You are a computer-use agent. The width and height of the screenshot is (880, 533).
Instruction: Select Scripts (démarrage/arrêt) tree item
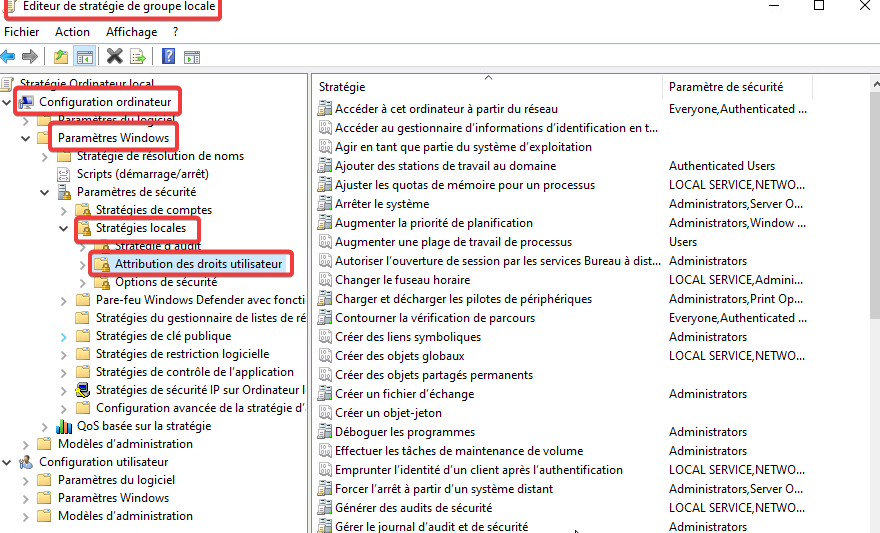(x=142, y=174)
